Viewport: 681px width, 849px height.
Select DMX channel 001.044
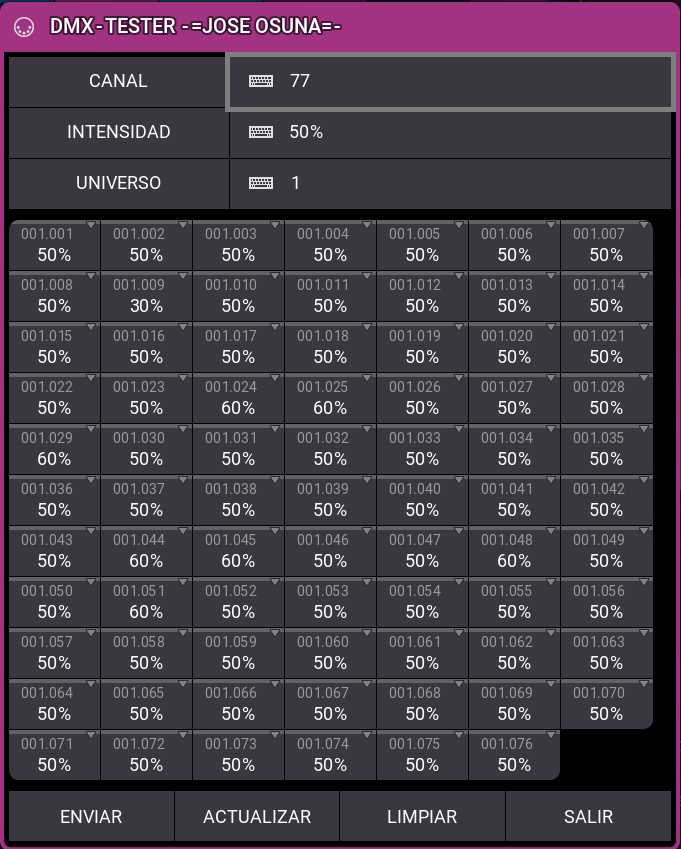point(146,551)
